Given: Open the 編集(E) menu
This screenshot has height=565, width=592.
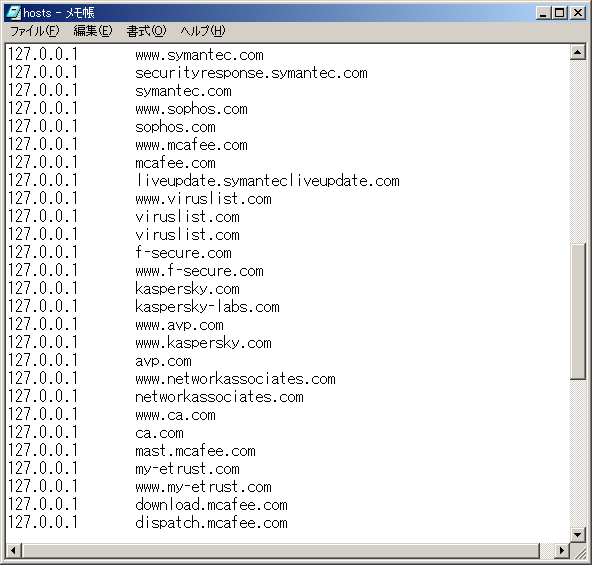Looking at the screenshot, I should (x=93, y=31).
